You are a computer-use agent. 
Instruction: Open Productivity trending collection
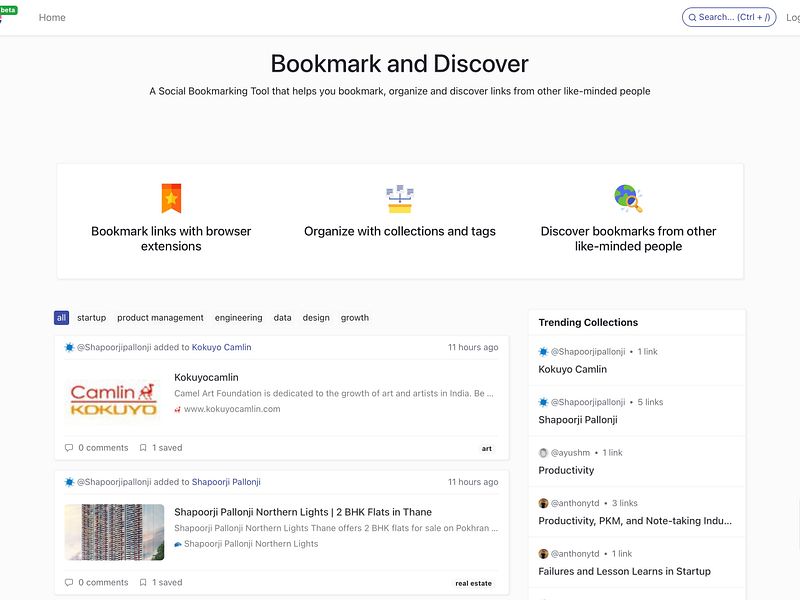566,470
